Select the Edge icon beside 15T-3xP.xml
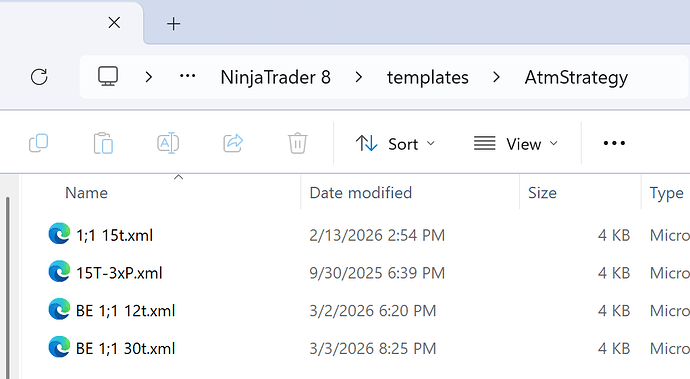Image resolution: width=690 pixels, height=379 pixels. coord(59,271)
